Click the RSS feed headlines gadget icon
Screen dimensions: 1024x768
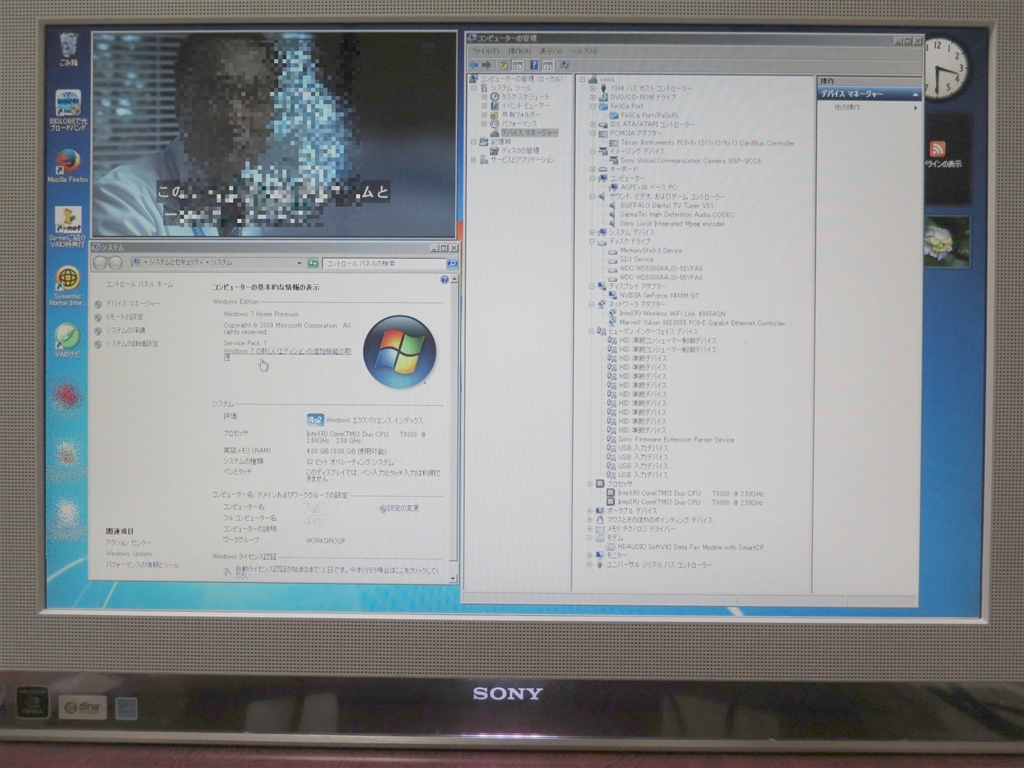(937, 148)
